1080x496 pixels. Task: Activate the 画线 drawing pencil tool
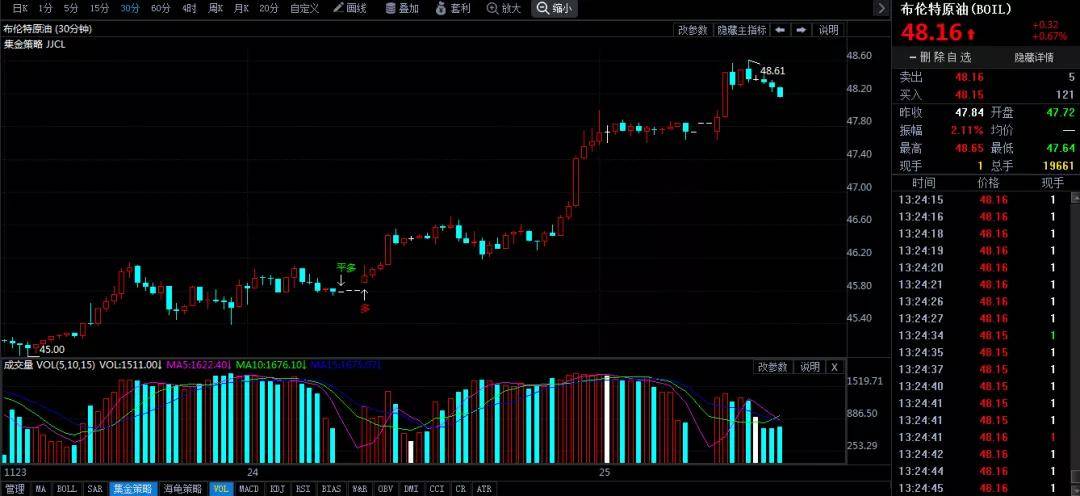[x=350, y=8]
